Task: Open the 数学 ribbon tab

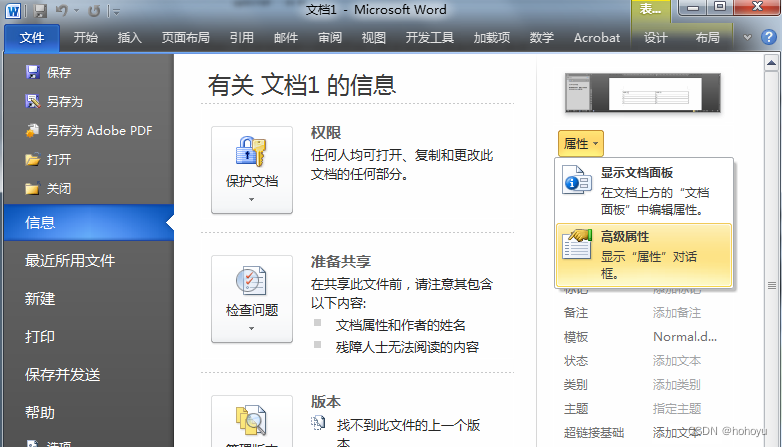Action: tap(542, 38)
